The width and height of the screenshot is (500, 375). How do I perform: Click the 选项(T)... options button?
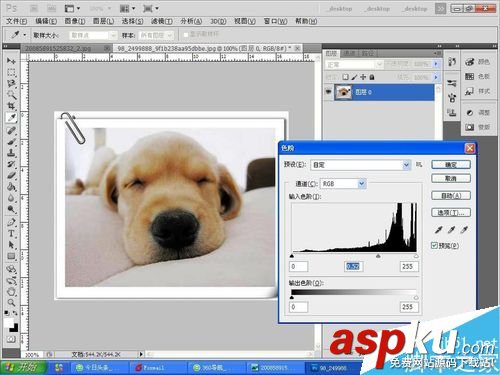(451, 213)
